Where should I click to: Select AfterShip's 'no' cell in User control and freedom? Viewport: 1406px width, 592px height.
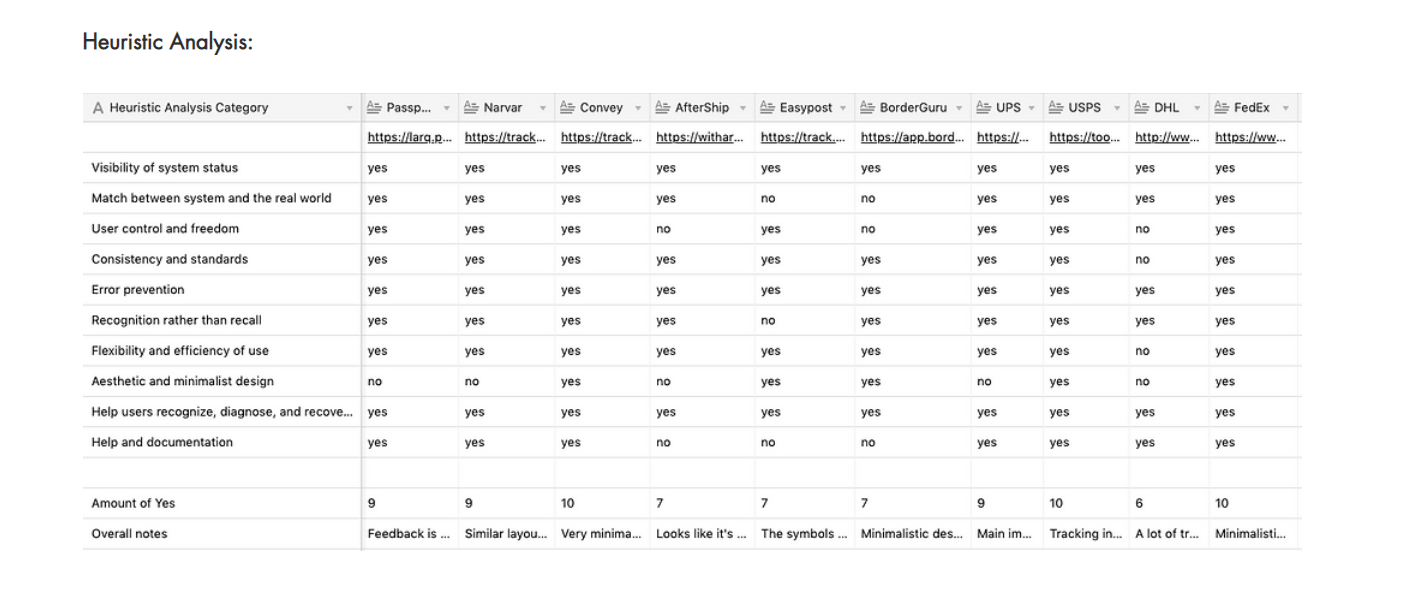point(663,229)
